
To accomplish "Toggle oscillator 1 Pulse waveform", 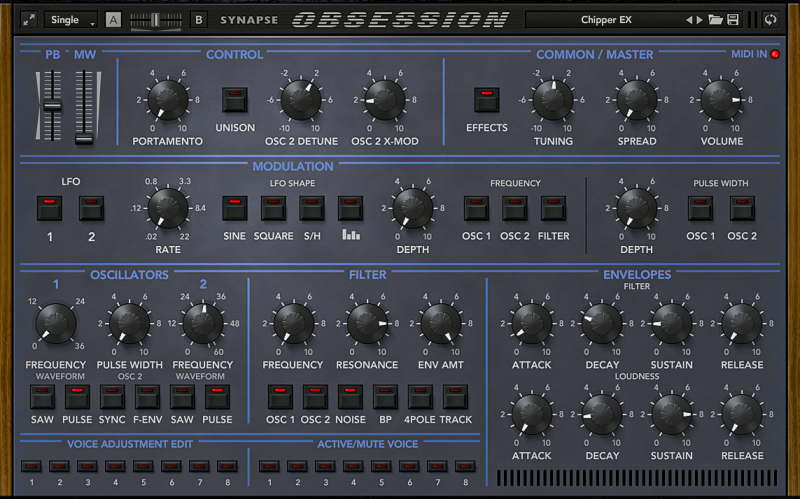I will point(77,397).
